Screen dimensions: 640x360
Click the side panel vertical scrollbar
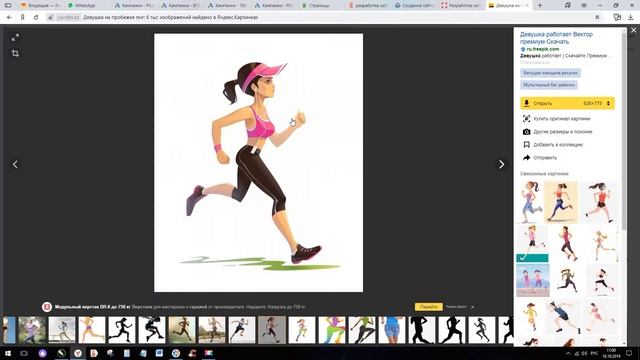pyautogui.click(x=623, y=131)
